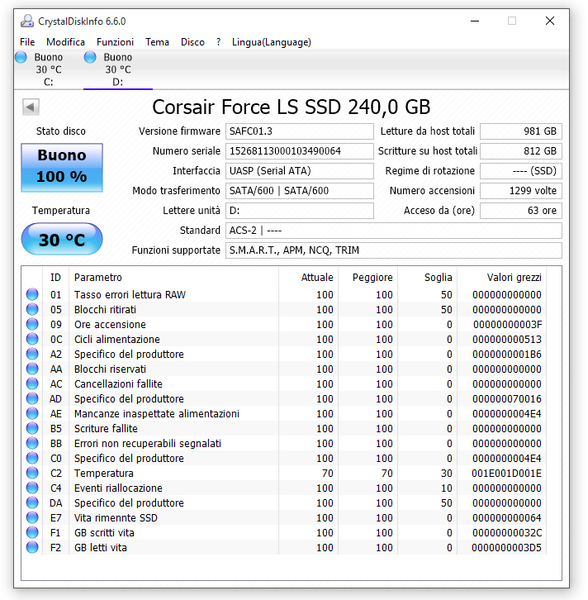This screenshot has height=600, width=588.
Task: Open the ? help menu
Action: click(218, 42)
